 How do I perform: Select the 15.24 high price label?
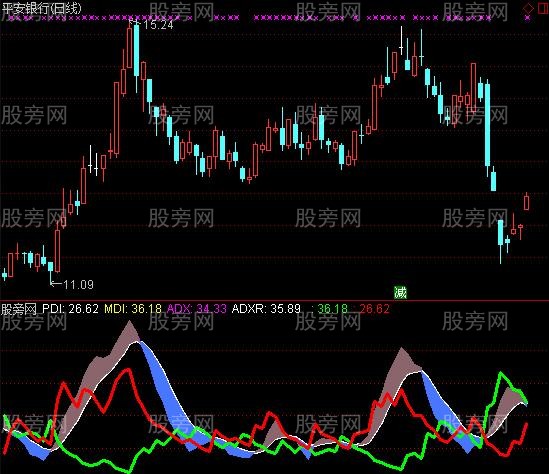(158, 25)
